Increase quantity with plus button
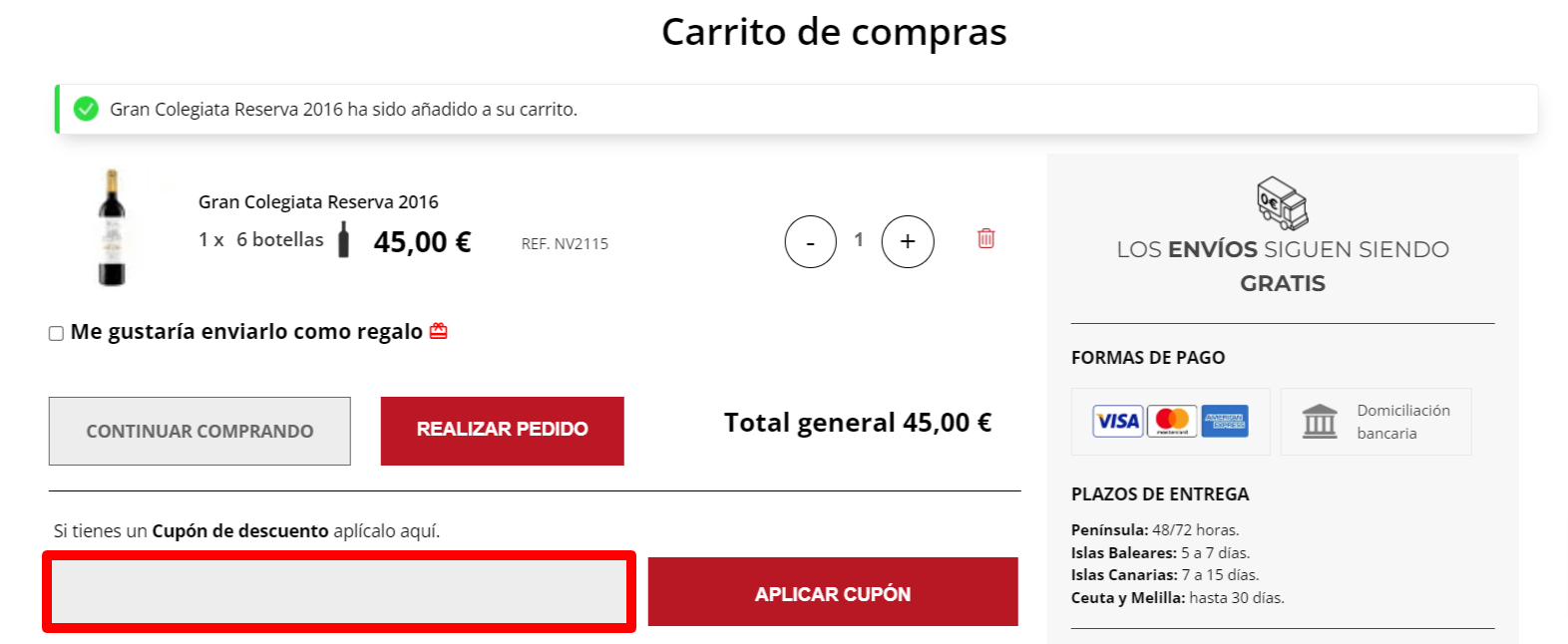1568x644 pixels. (x=908, y=241)
